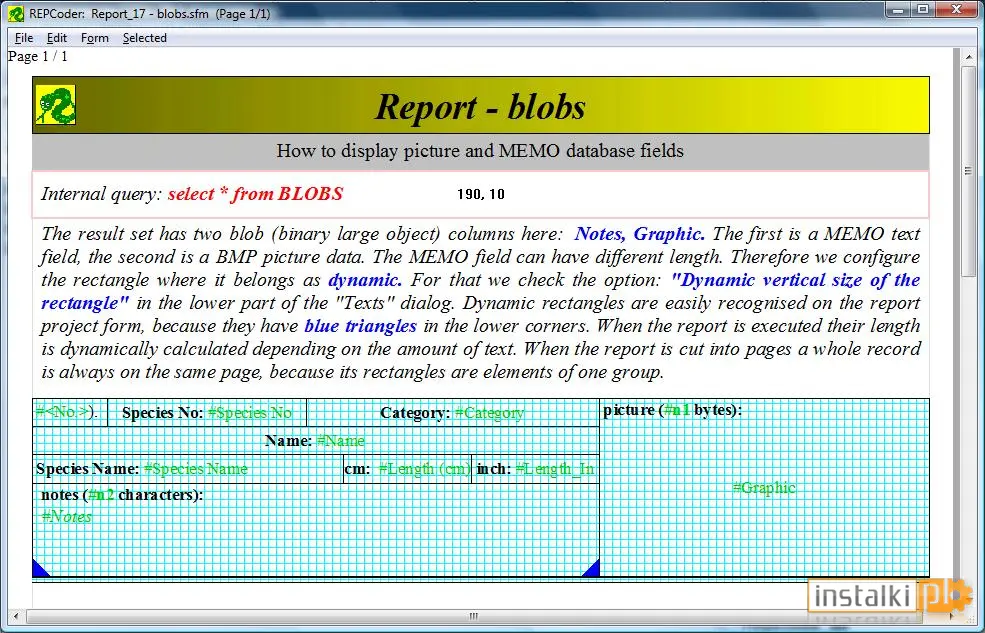Click the blue 'blue triangles' text in description
The height and width of the screenshot is (633, 985).
361,326
